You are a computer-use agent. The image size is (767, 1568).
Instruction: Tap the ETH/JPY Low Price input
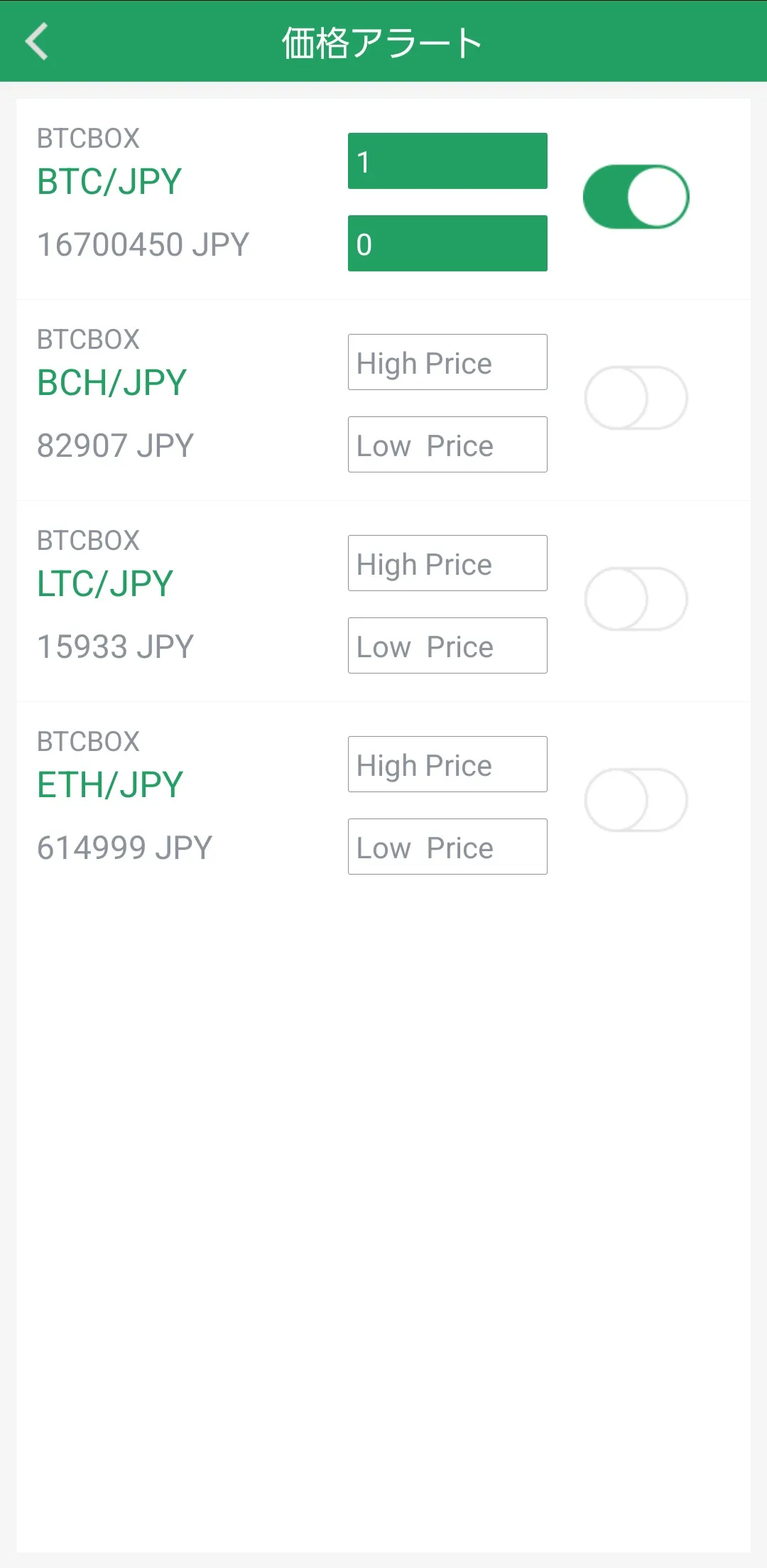447,847
